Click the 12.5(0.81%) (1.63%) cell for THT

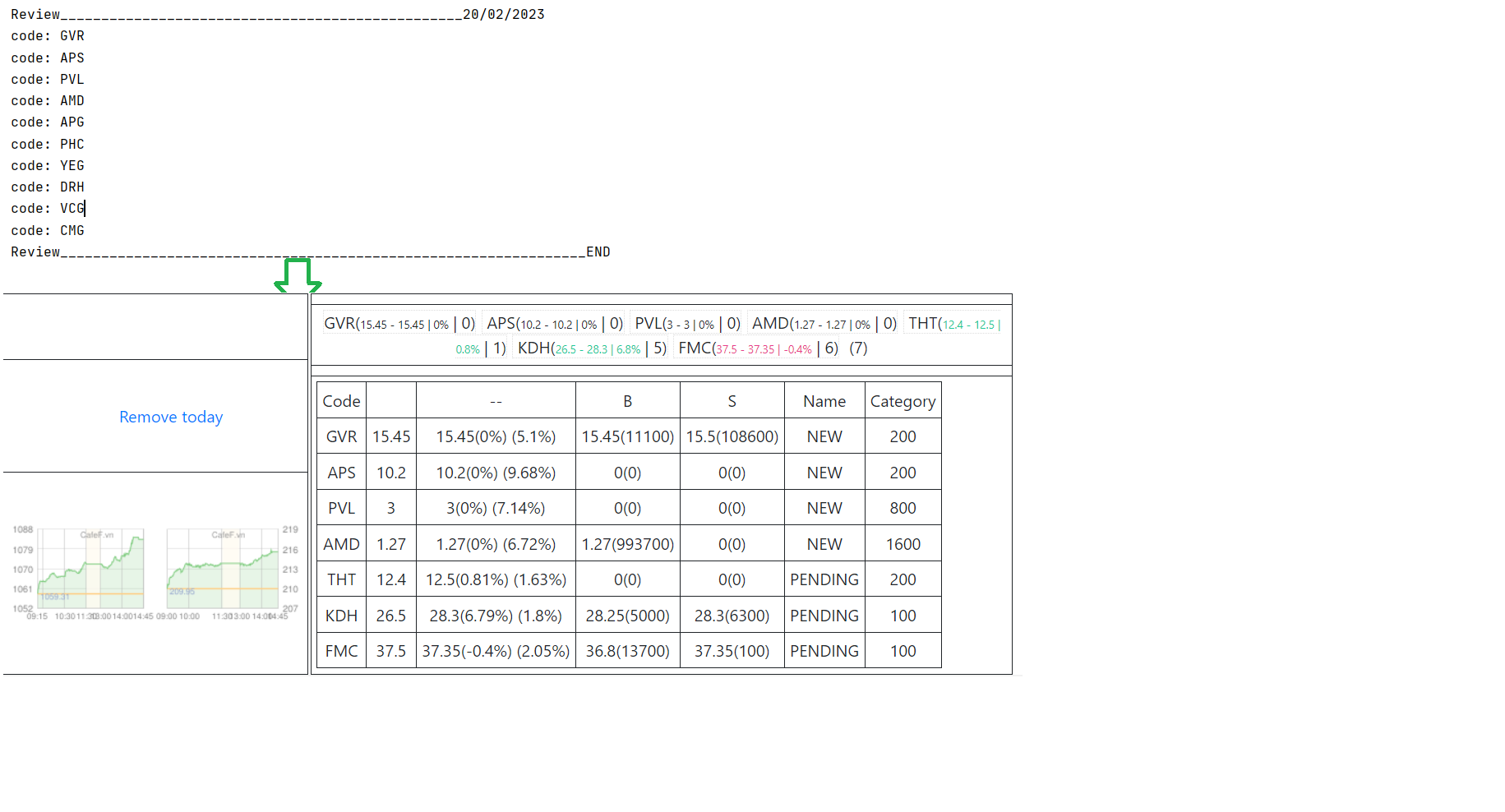click(496, 579)
